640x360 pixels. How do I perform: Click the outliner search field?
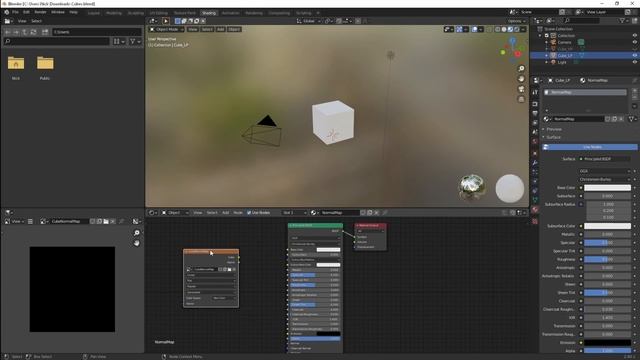point(582,20)
